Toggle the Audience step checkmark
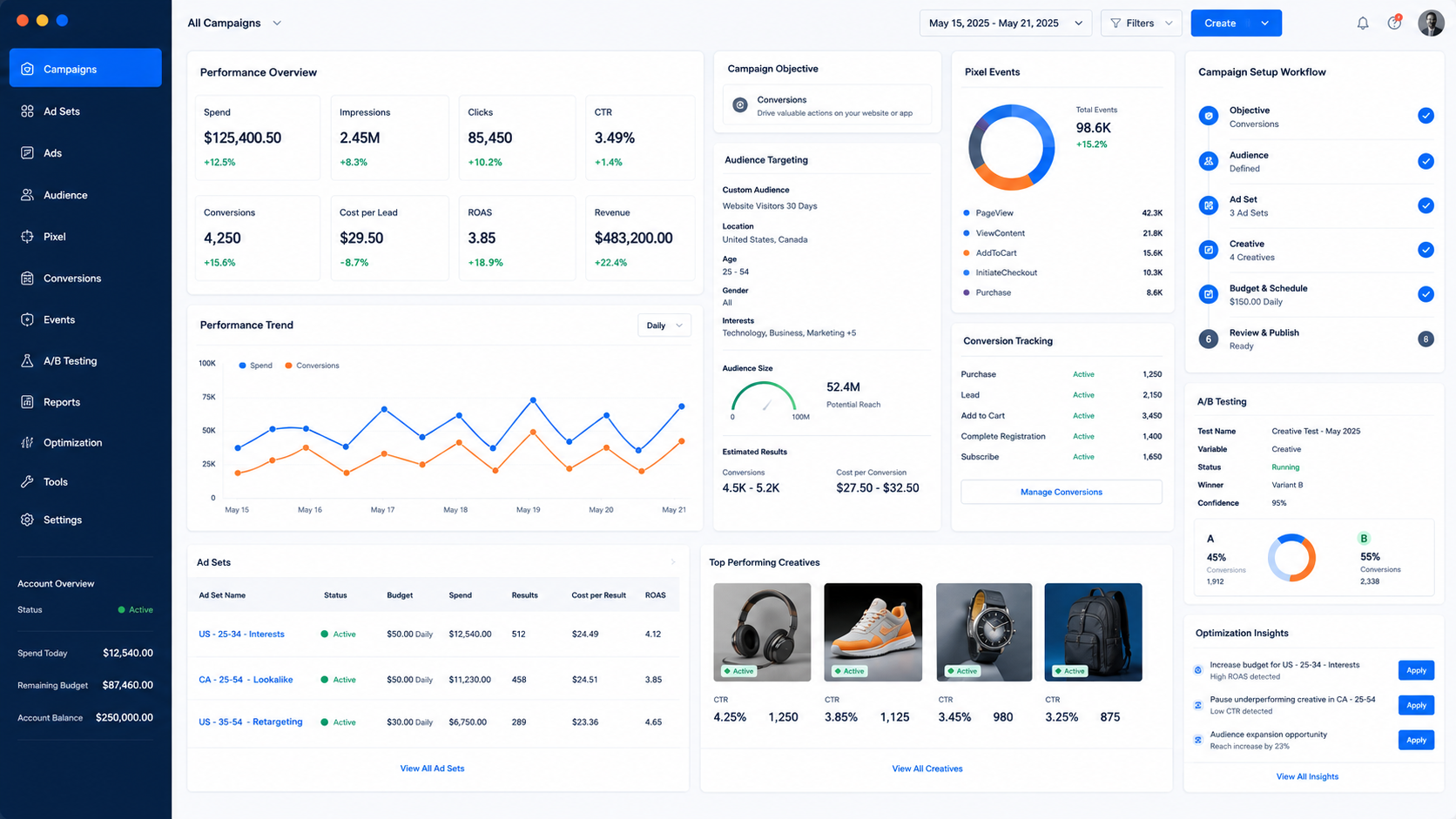Image resolution: width=1456 pixels, height=819 pixels. coord(1426,161)
